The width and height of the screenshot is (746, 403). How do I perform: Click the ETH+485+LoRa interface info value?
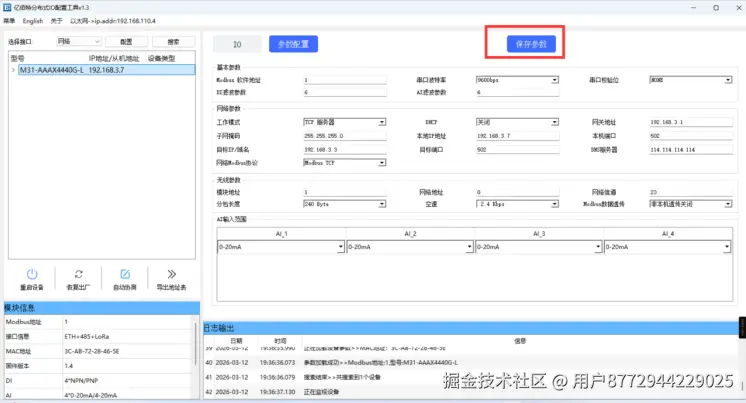tap(87, 336)
